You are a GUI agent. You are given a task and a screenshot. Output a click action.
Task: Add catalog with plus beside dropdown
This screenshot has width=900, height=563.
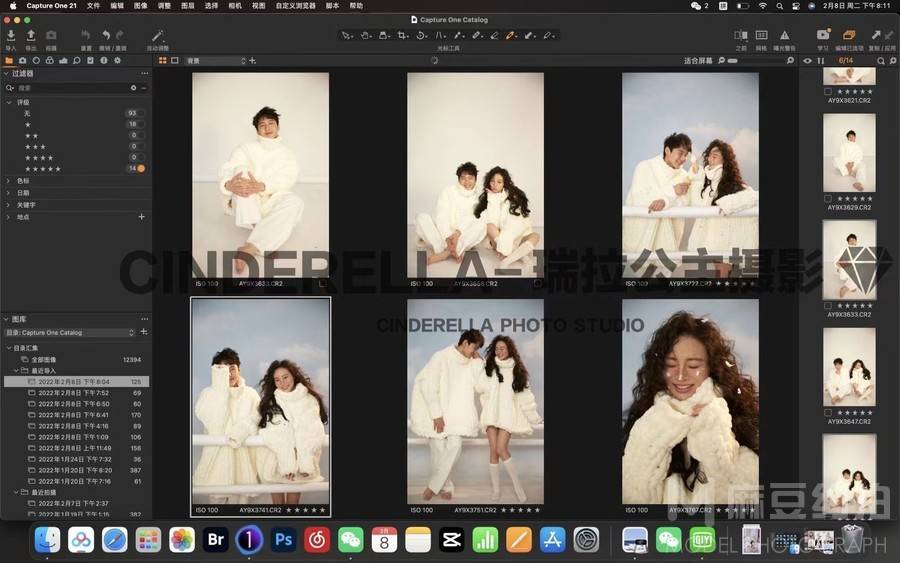(x=144, y=332)
